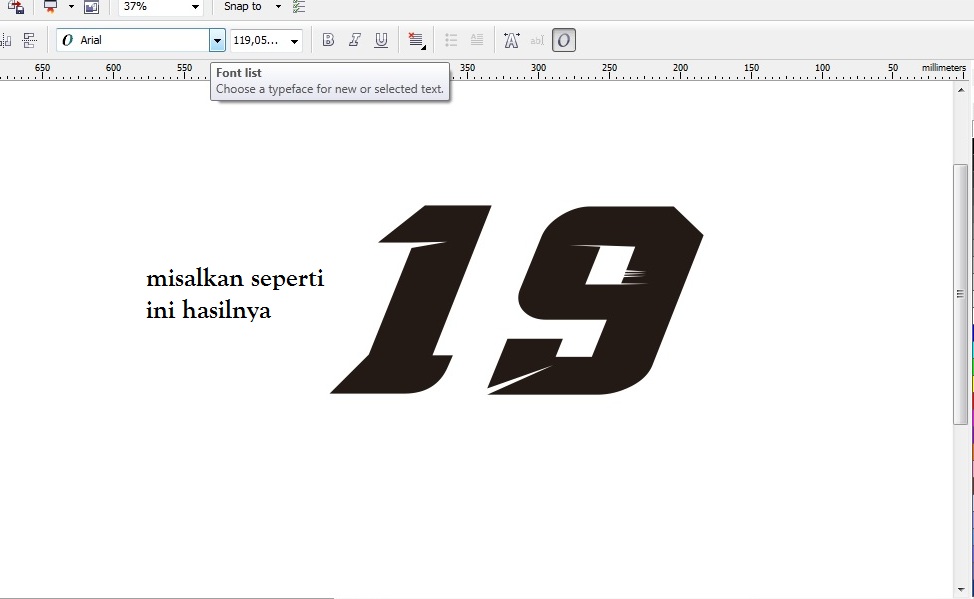Open the font size dropdown showing 119,05
The width and height of the screenshot is (974, 599).
pos(294,40)
